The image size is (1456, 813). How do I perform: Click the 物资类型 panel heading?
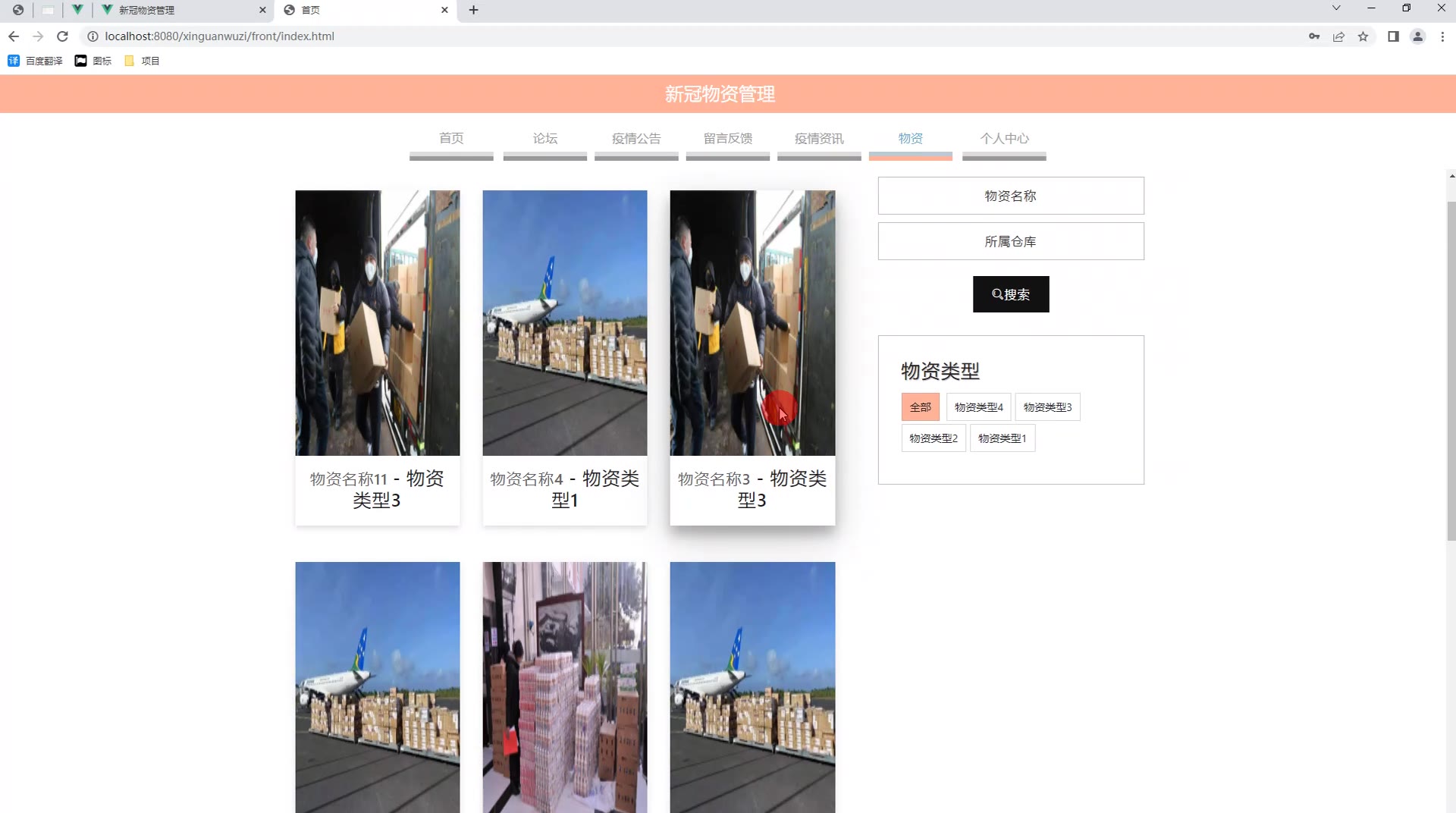tap(940, 371)
